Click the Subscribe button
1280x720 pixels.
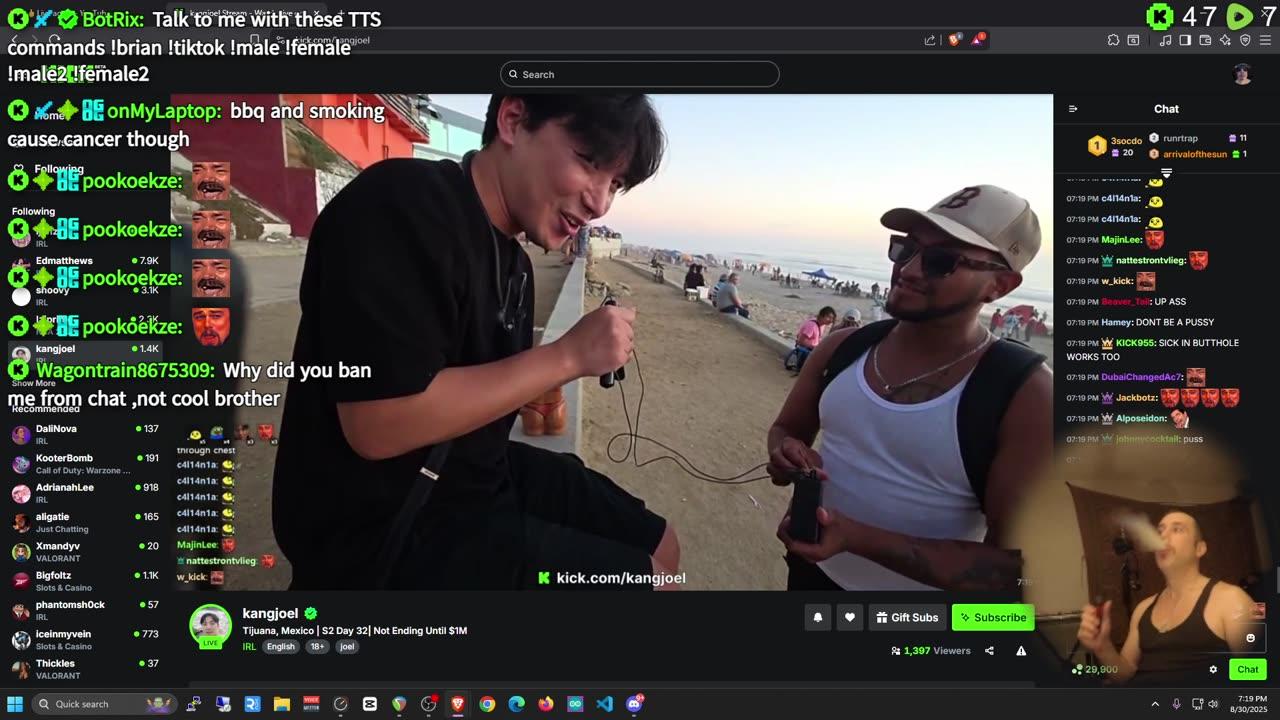(993, 617)
